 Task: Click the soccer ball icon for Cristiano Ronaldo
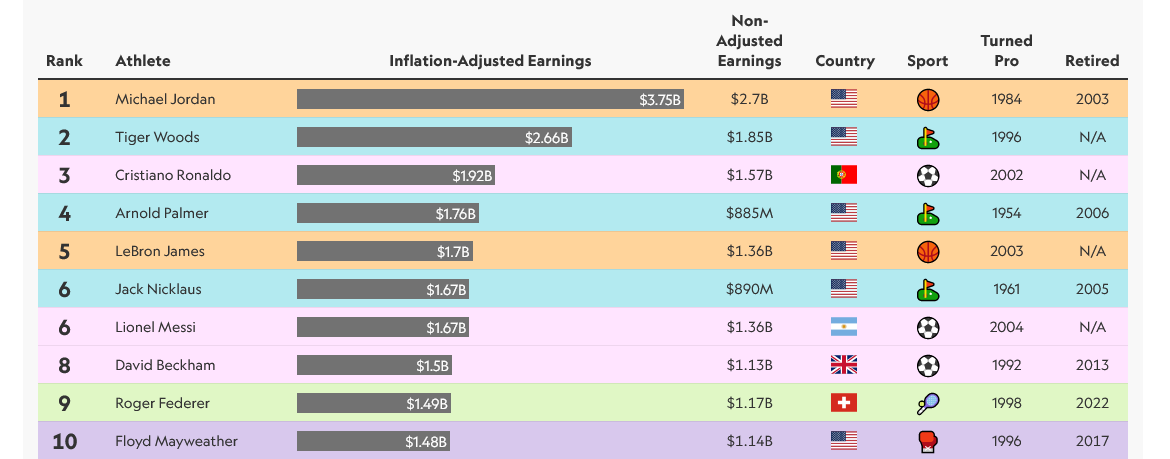click(x=928, y=176)
